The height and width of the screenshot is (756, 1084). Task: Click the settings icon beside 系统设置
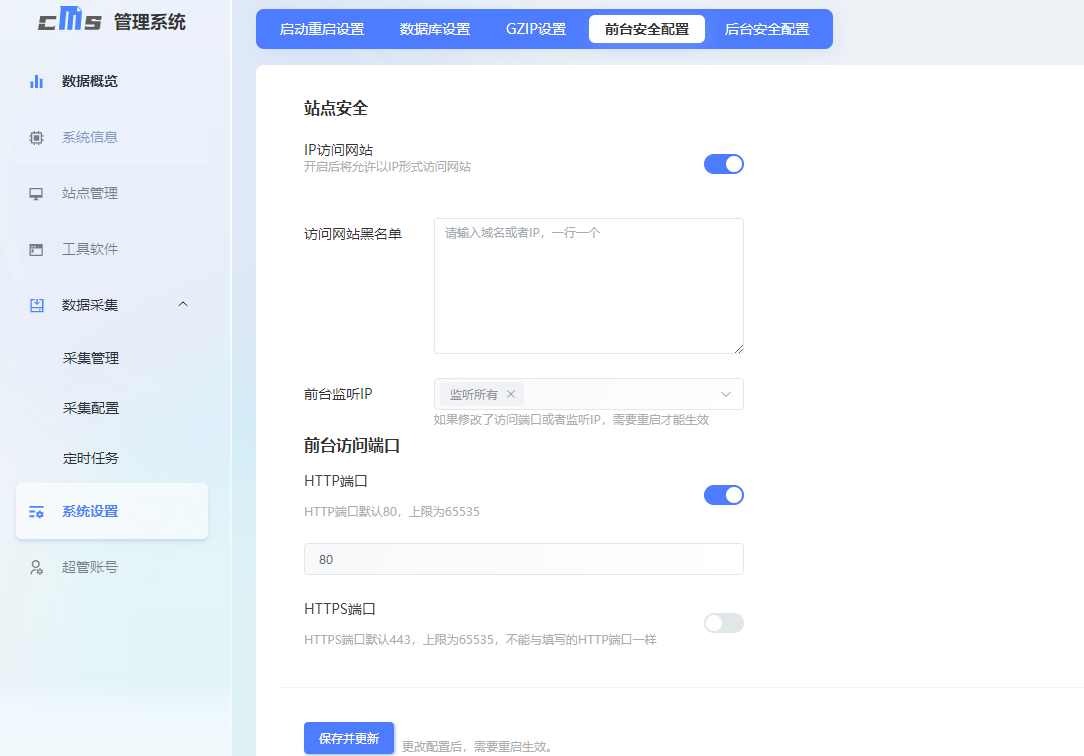pyautogui.click(x=37, y=512)
